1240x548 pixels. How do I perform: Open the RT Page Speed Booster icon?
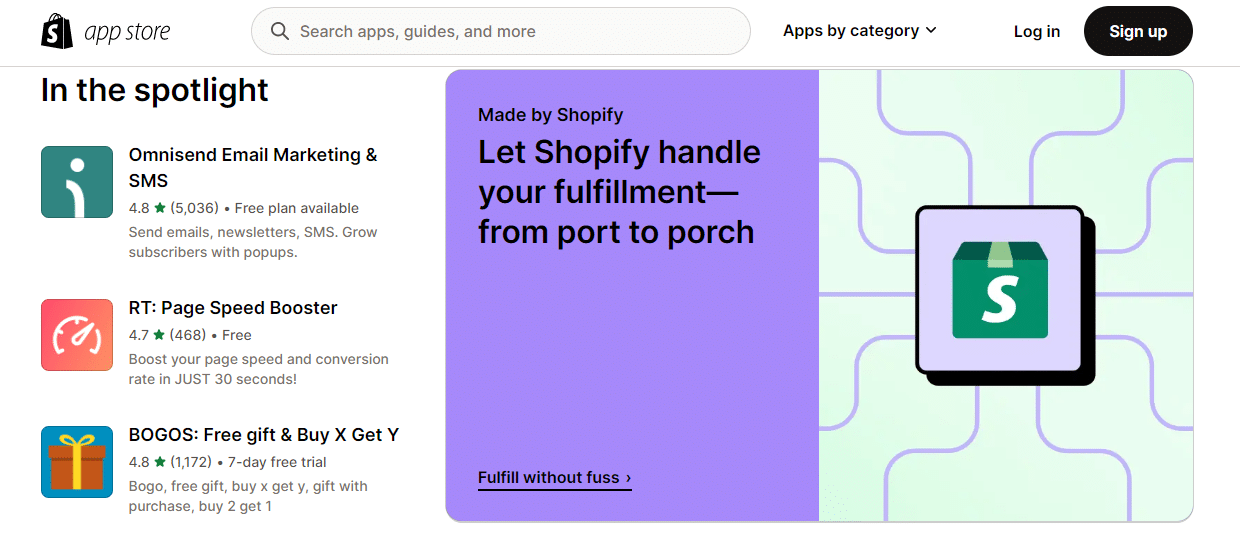(x=77, y=335)
